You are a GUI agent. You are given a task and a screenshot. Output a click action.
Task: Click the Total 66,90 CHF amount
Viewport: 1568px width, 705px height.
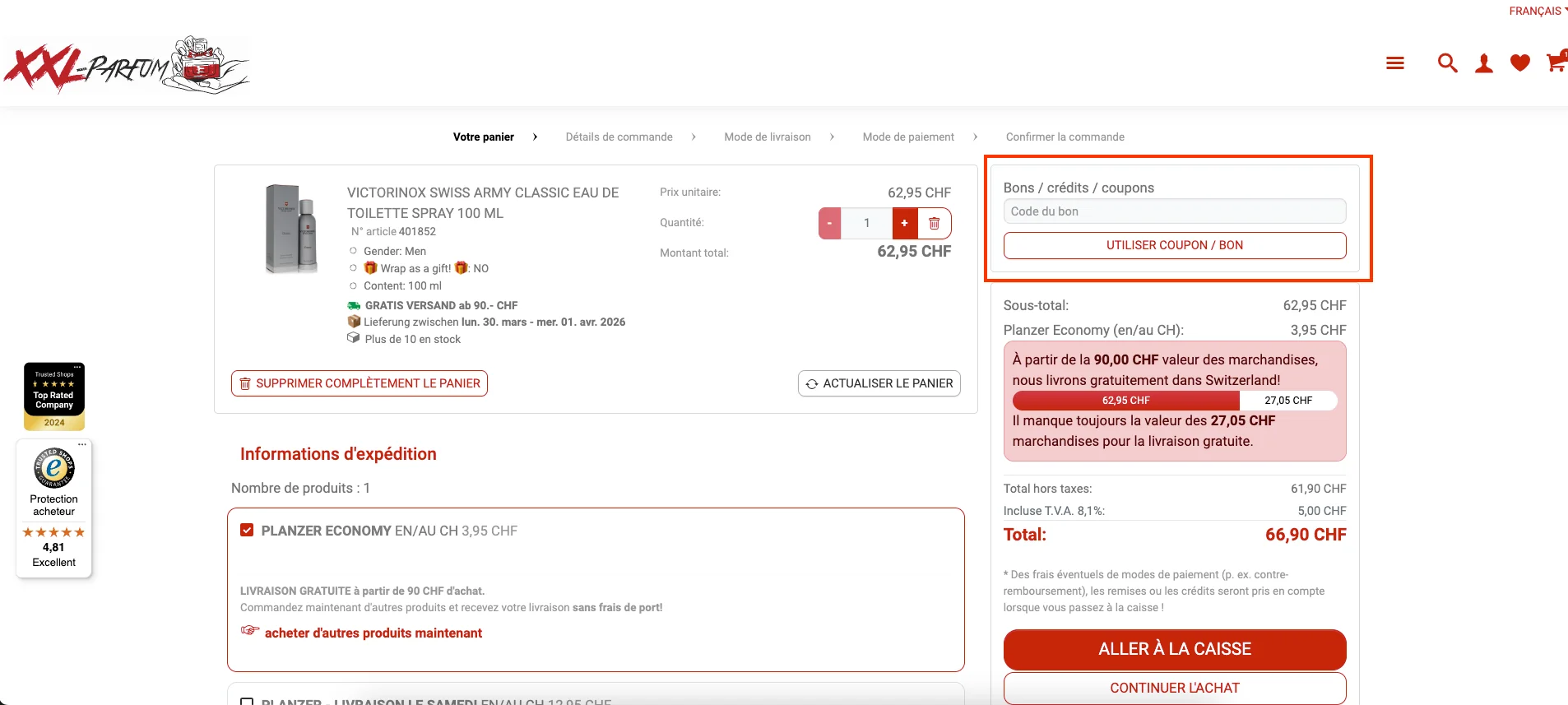(1306, 535)
